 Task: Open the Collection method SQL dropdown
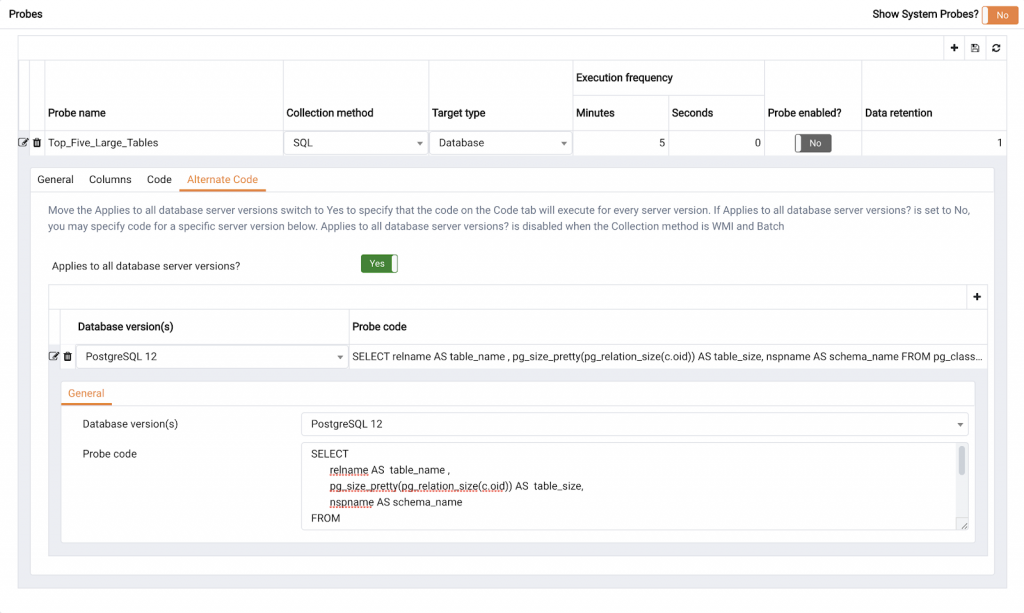[x=355, y=143]
